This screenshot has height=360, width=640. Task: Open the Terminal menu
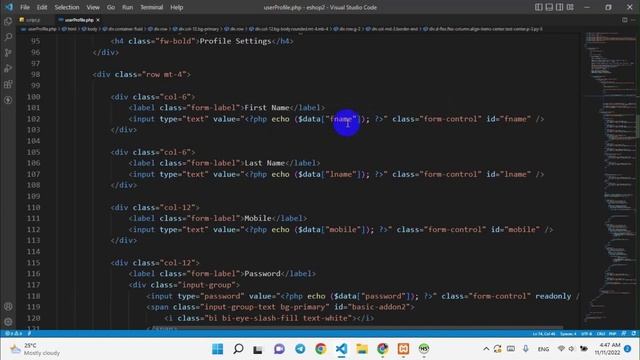pyautogui.click(x=151, y=7)
